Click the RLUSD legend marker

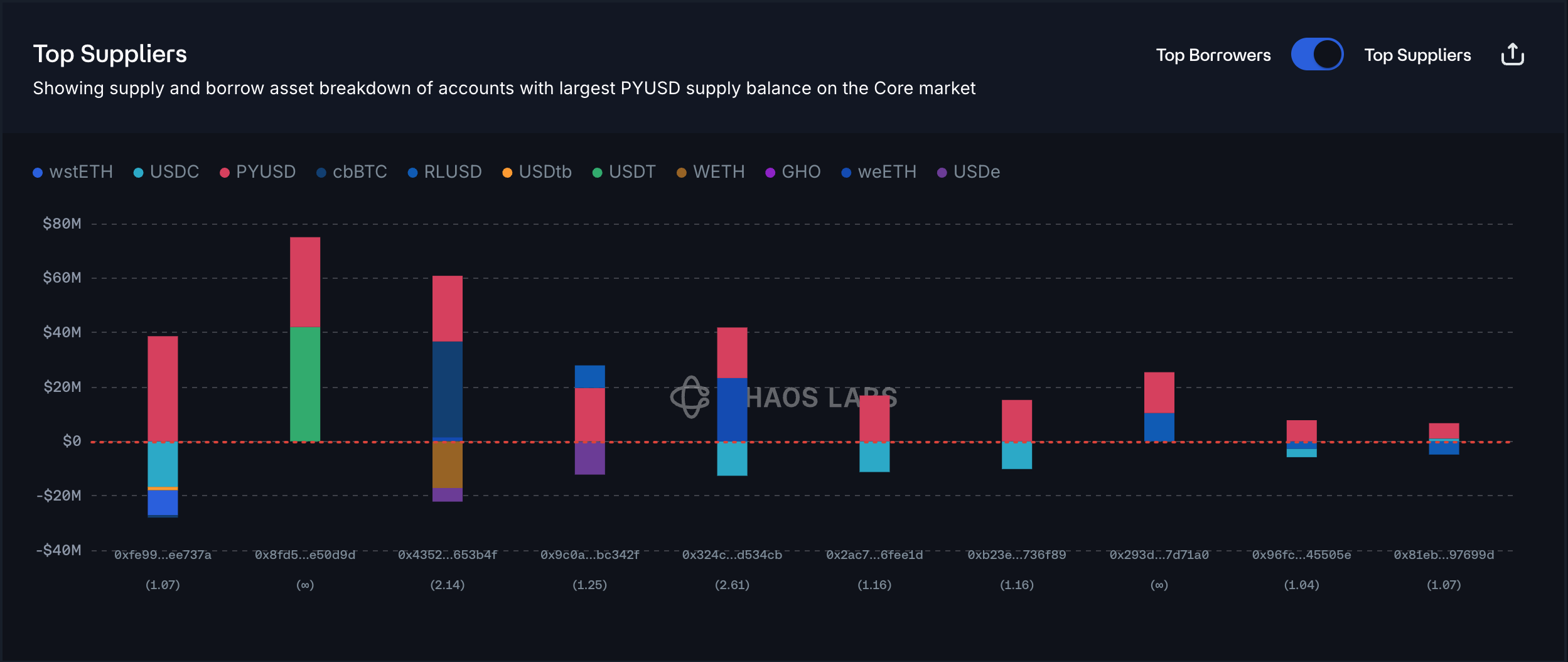tap(412, 173)
